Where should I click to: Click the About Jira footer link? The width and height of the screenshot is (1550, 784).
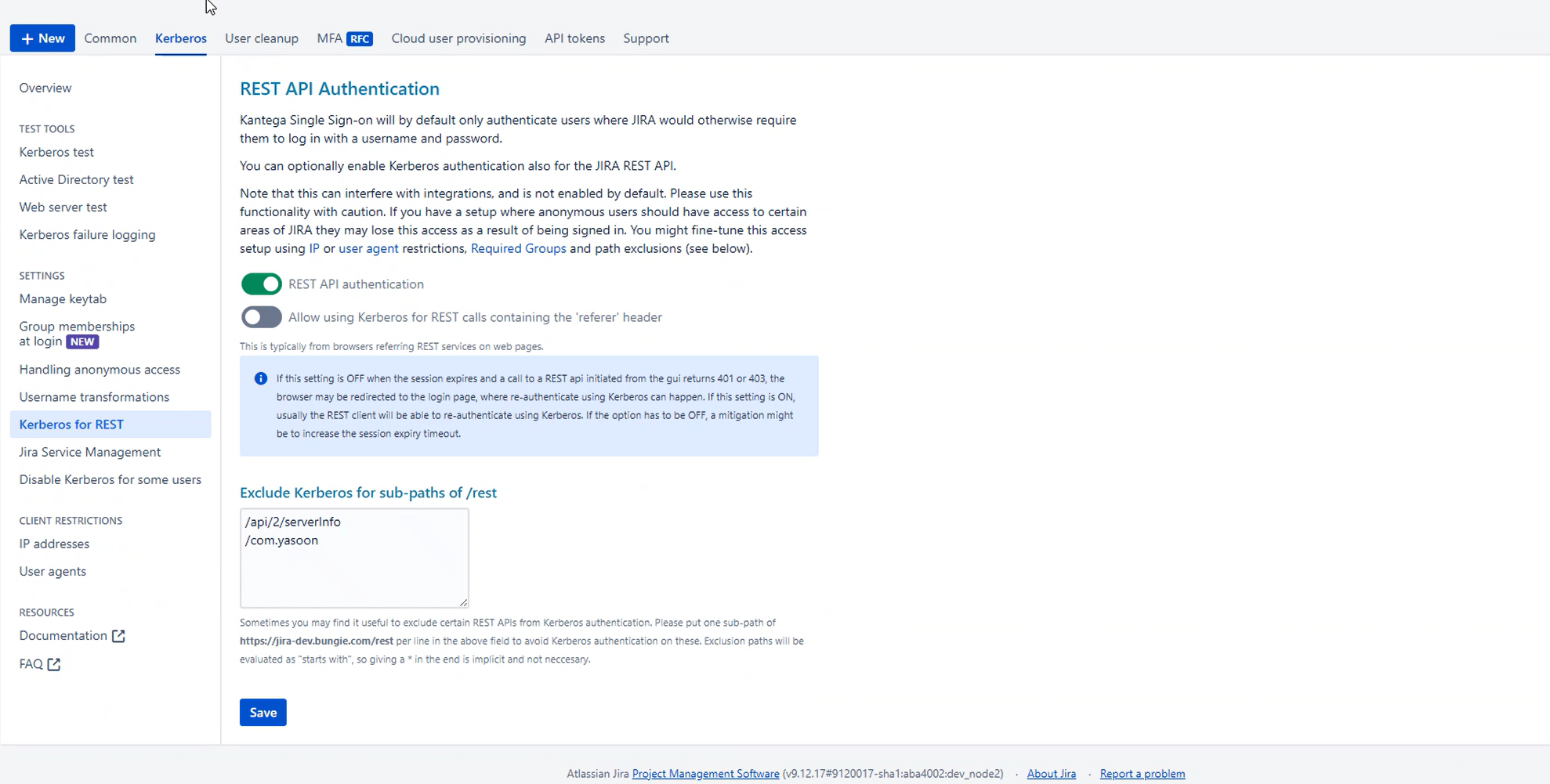coord(1051,774)
